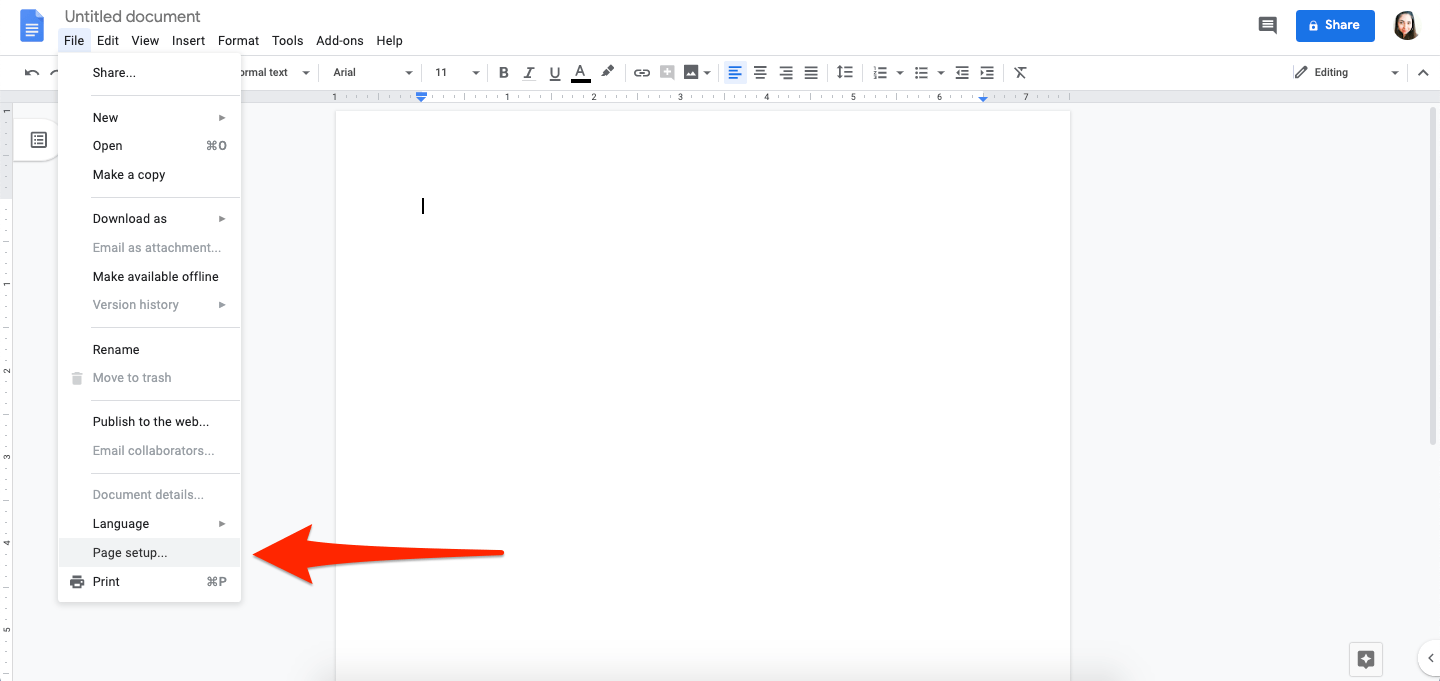Select justify alignment
Viewport: 1440px width, 681px height.
click(x=811, y=73)
